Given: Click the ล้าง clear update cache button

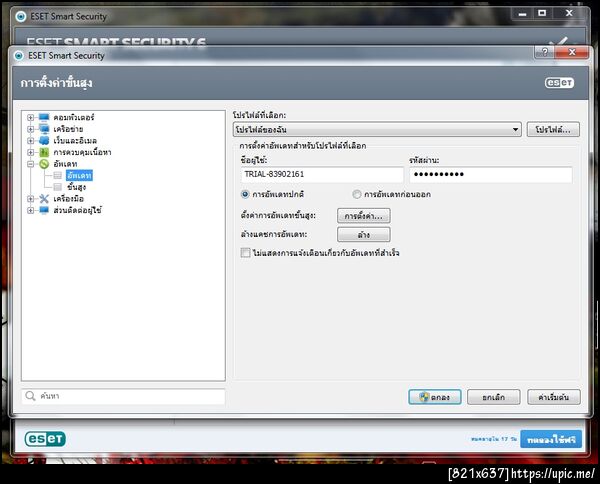Looking at the screenshot, I should (x=364, y=235).
